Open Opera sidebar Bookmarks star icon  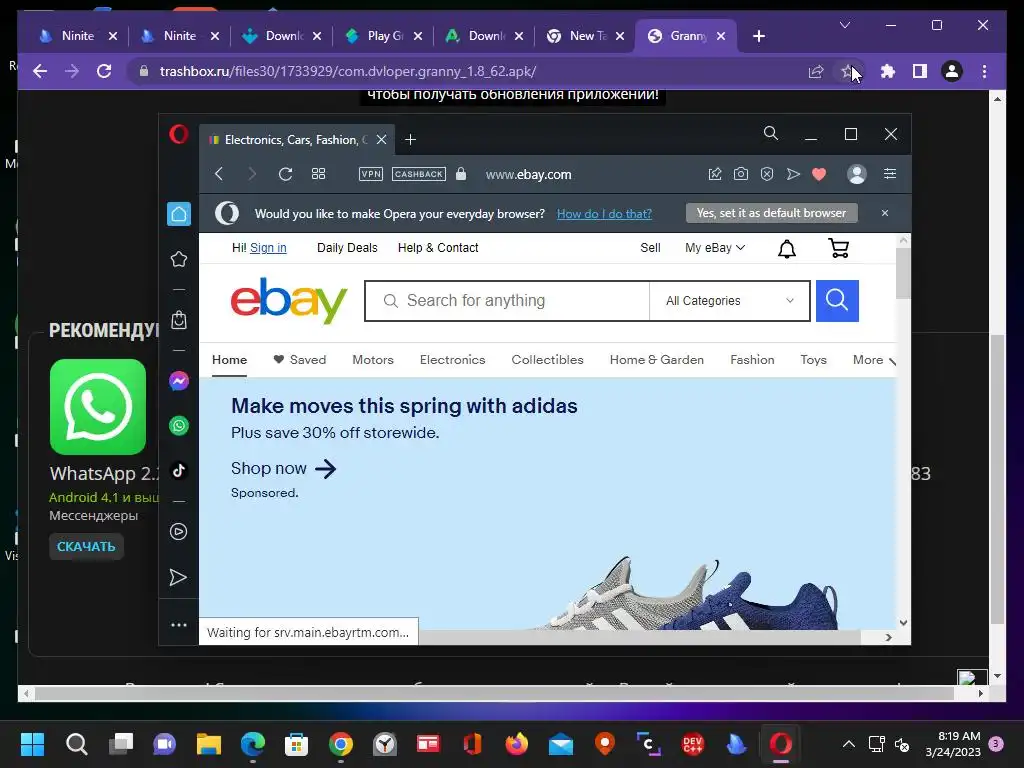point(179,259)
